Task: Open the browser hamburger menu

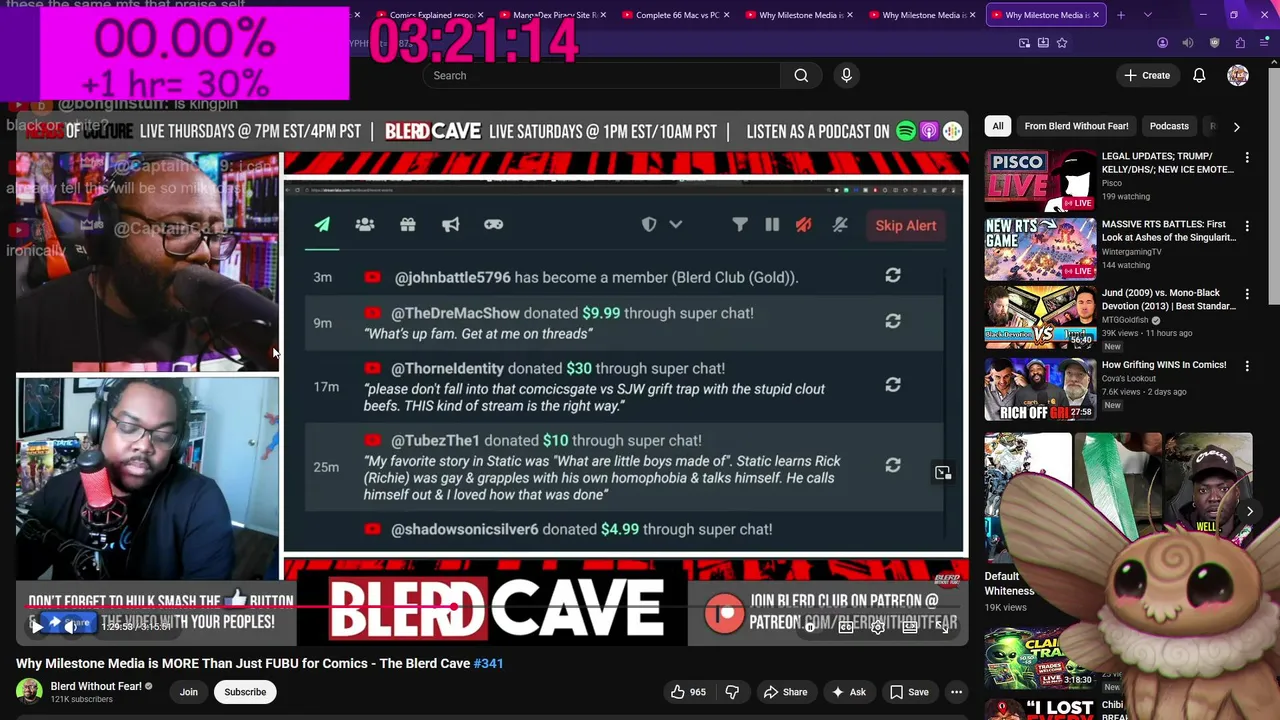Action: pos(1266,43)
